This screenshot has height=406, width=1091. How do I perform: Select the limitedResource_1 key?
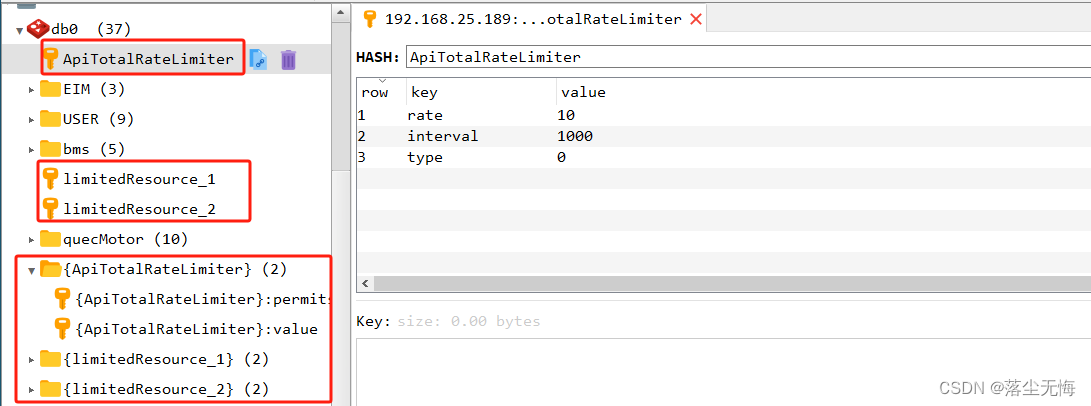tap(139, 179)
